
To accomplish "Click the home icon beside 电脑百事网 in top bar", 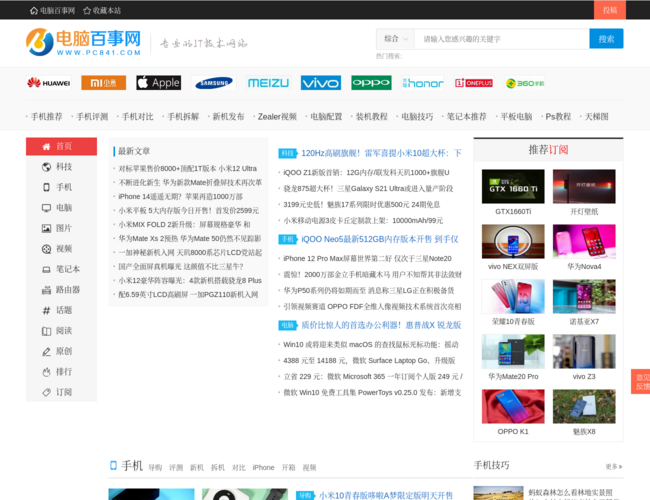I will [34, 11].
